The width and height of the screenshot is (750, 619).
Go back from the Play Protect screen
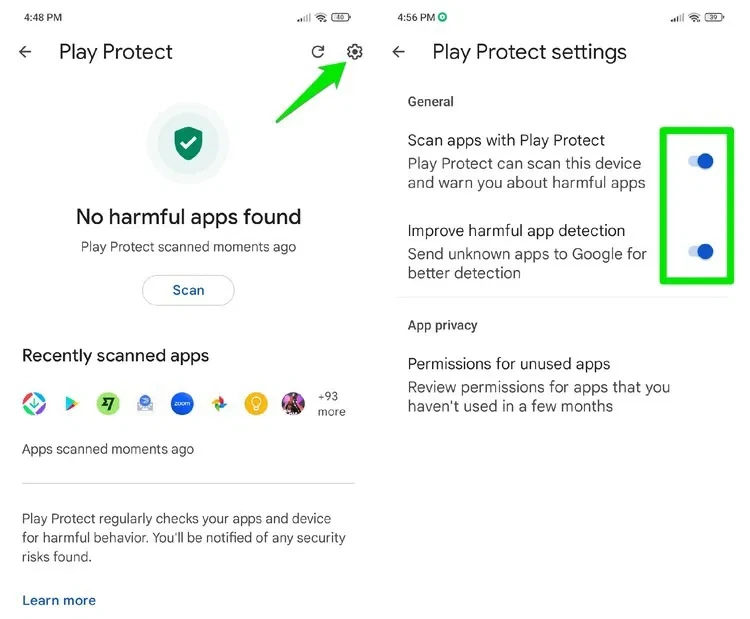(25, 52)
